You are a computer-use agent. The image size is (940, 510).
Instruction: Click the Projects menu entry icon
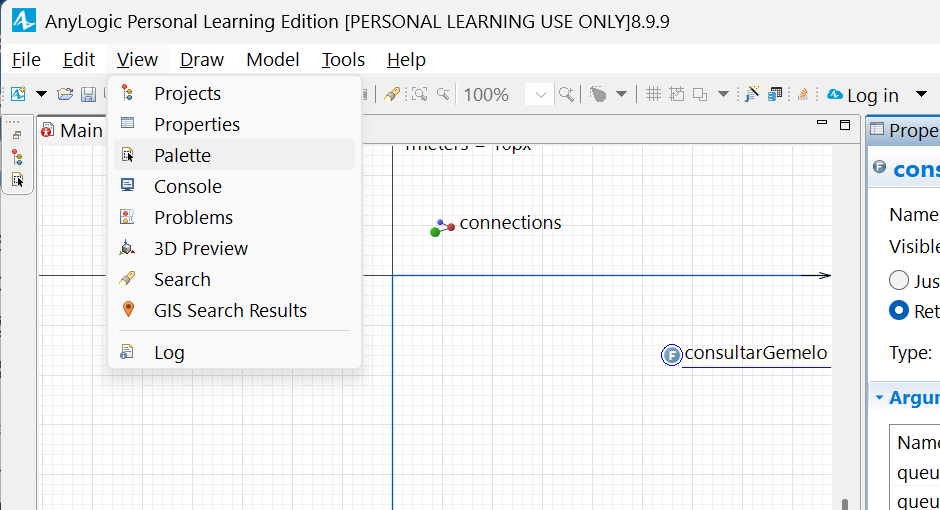tap(127, 92)
